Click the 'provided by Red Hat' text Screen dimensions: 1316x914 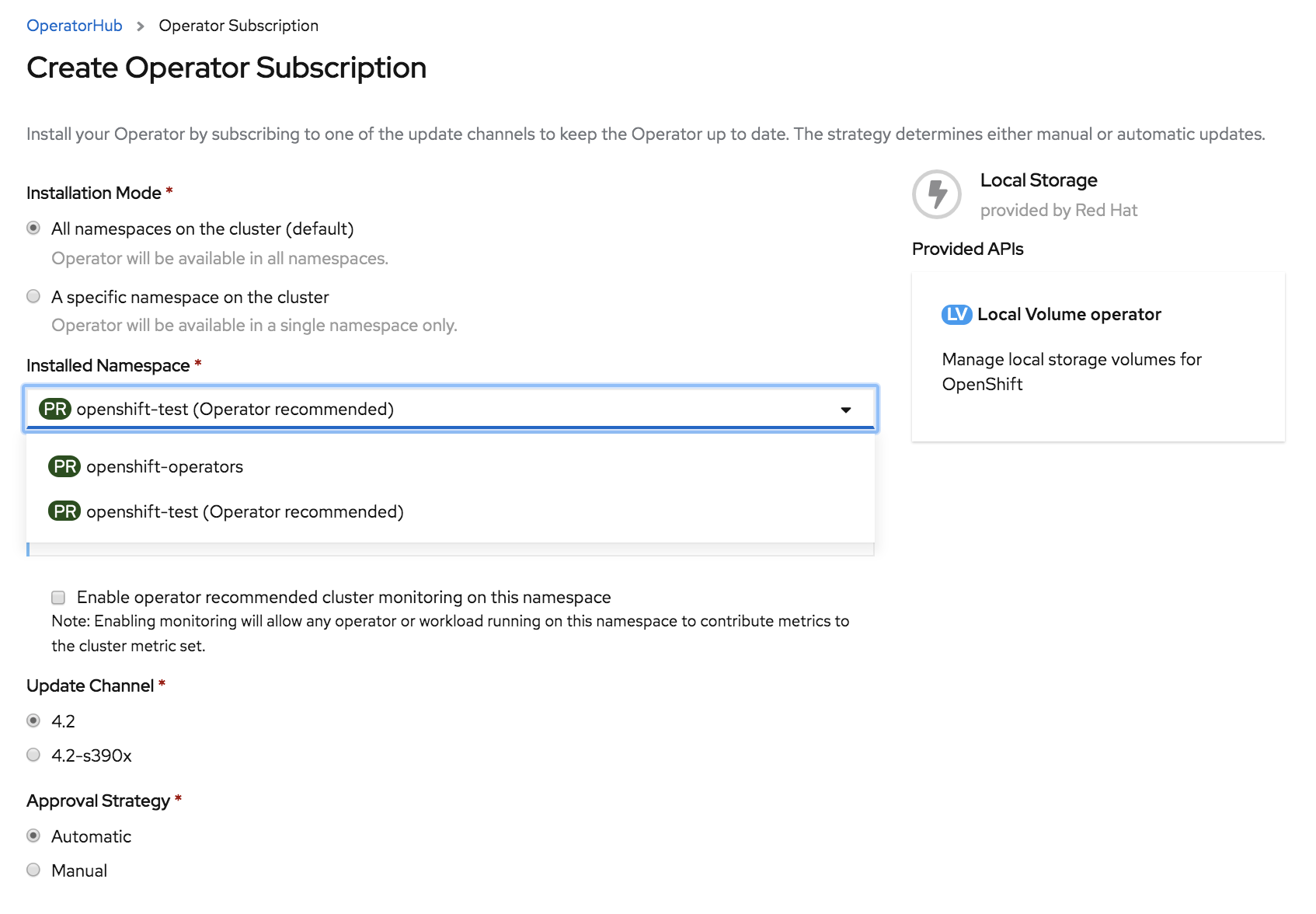click(x=1059, y=210)
